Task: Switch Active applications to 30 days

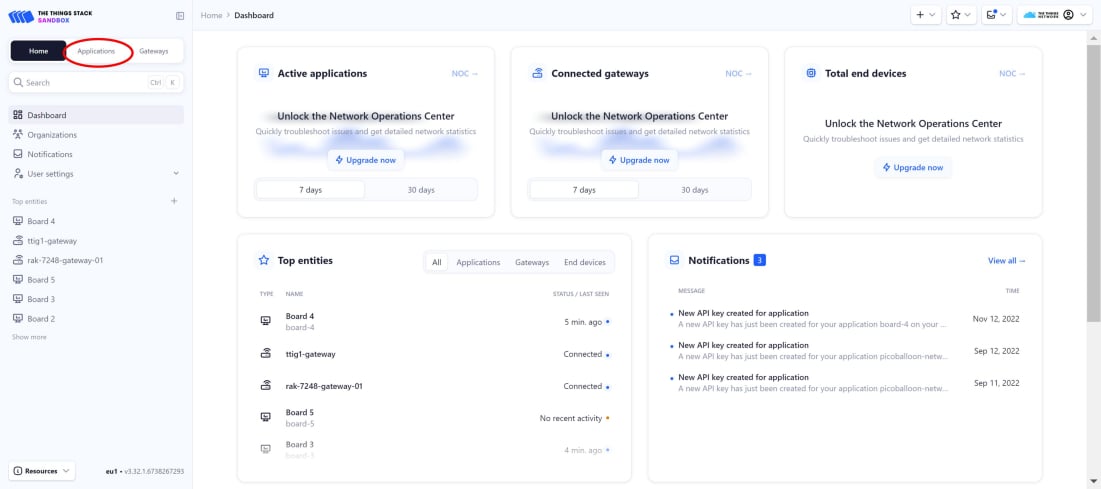Action: 421,190
